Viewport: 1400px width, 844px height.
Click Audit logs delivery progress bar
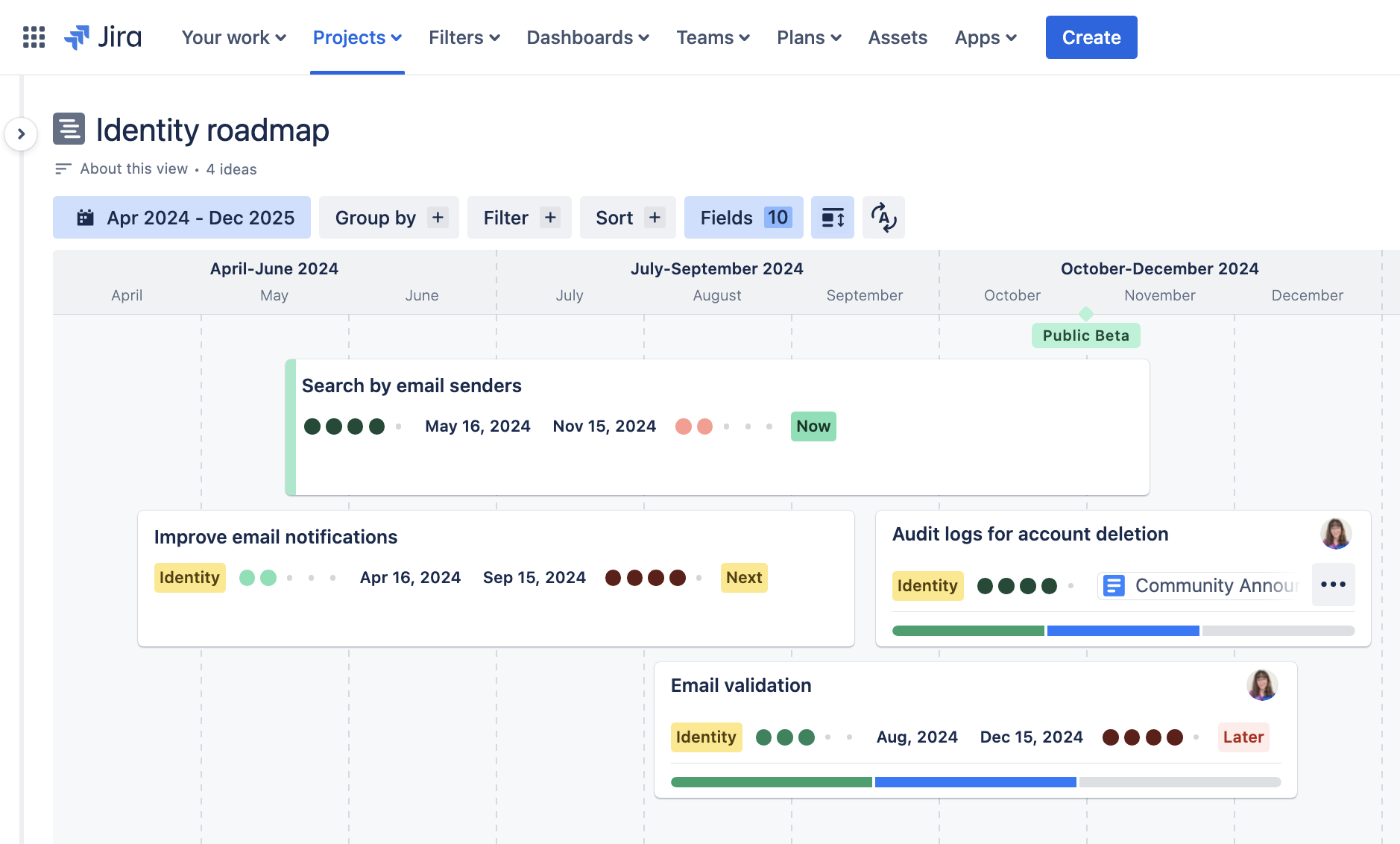coord(1123,631)
